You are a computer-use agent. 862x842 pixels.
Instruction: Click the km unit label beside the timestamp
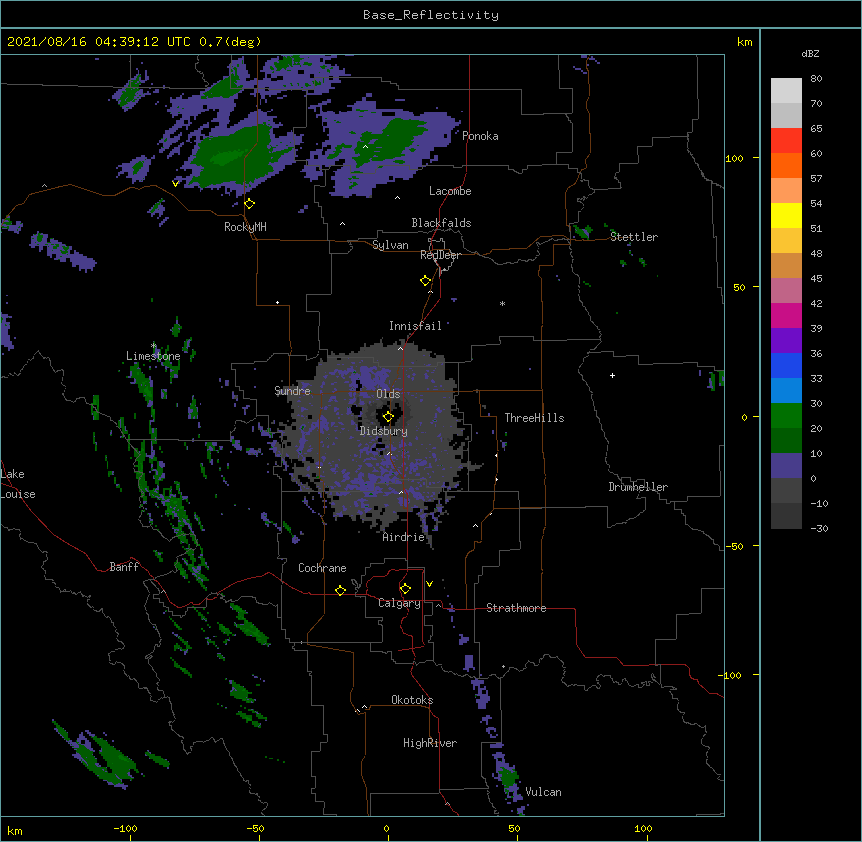coord(744,42)
